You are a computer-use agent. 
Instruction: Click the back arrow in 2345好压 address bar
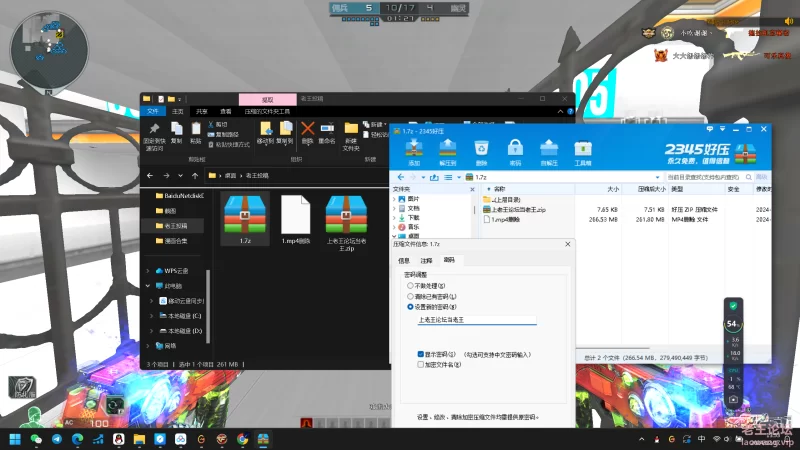[401, 177]
